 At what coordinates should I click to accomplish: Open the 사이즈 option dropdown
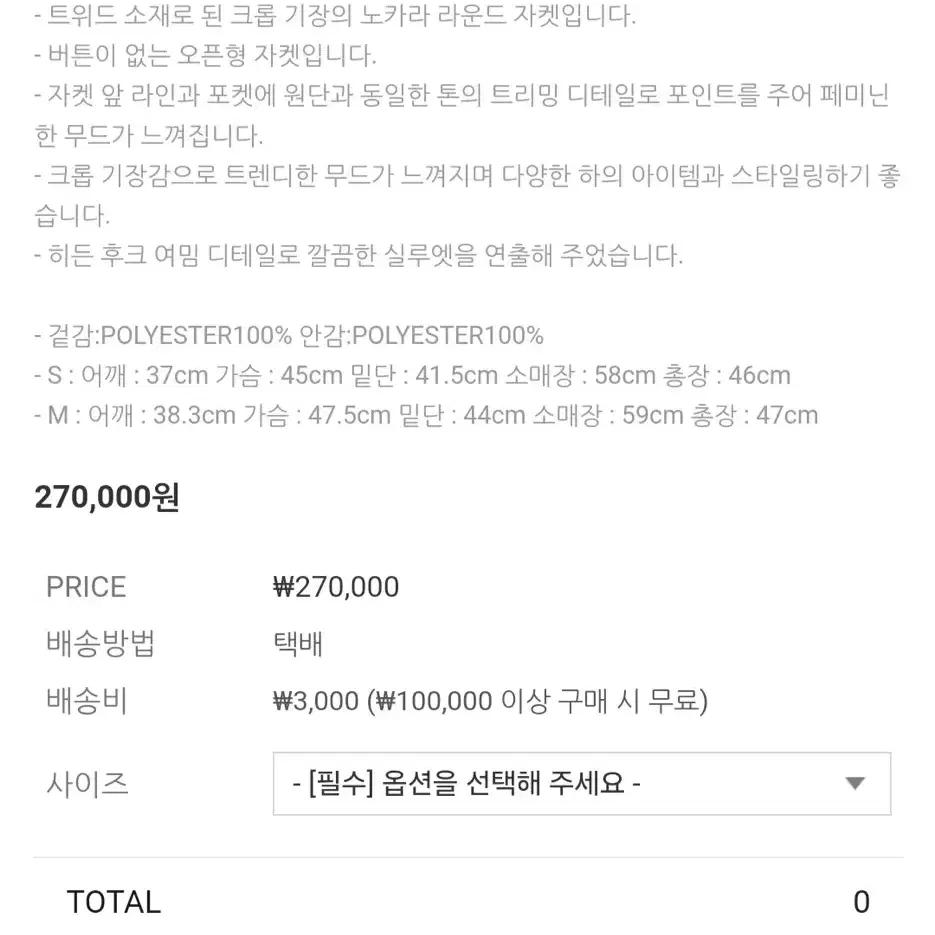point(582,783)
